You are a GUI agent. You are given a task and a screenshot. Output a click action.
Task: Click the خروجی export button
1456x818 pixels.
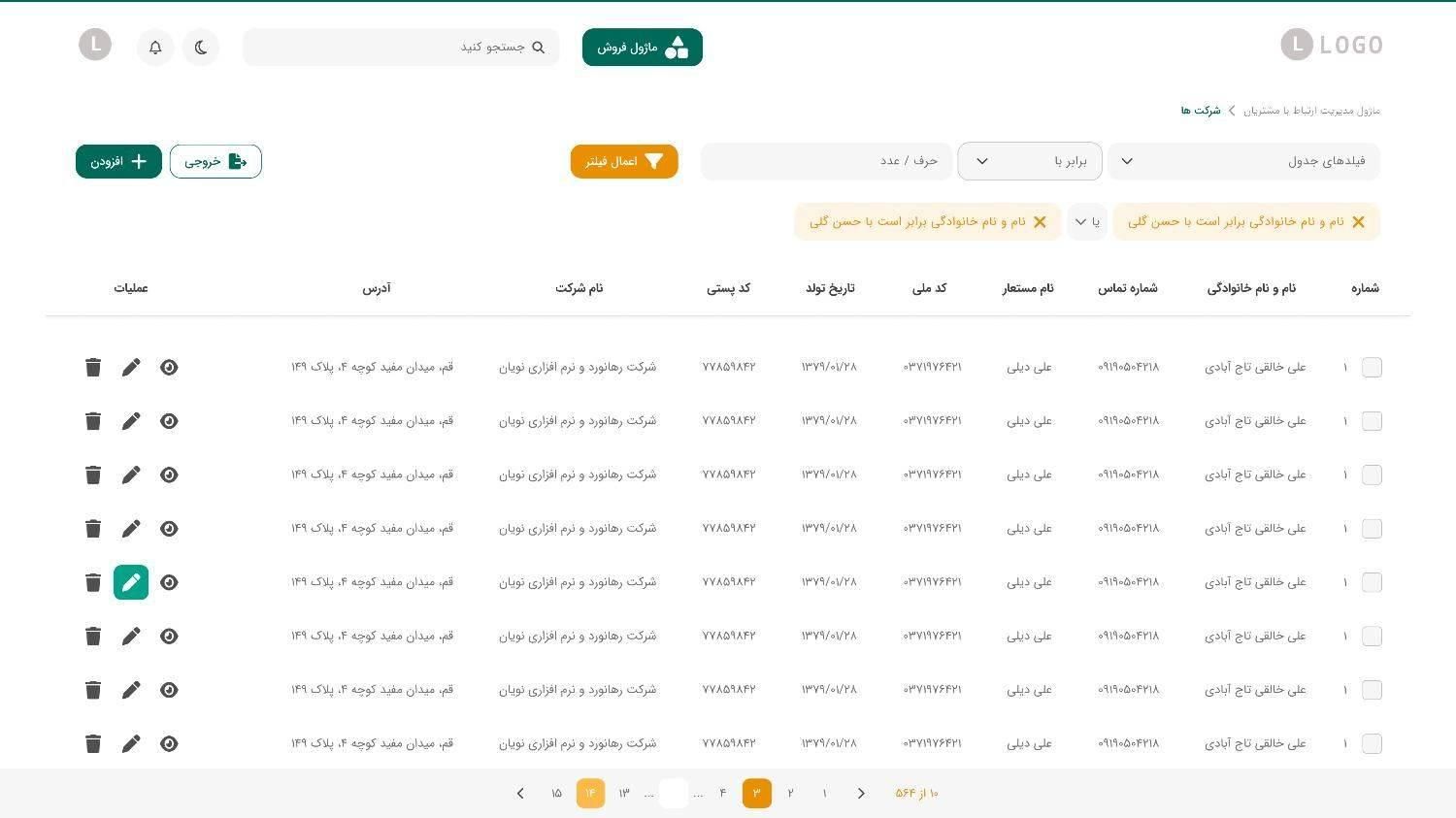coord(215,161)
